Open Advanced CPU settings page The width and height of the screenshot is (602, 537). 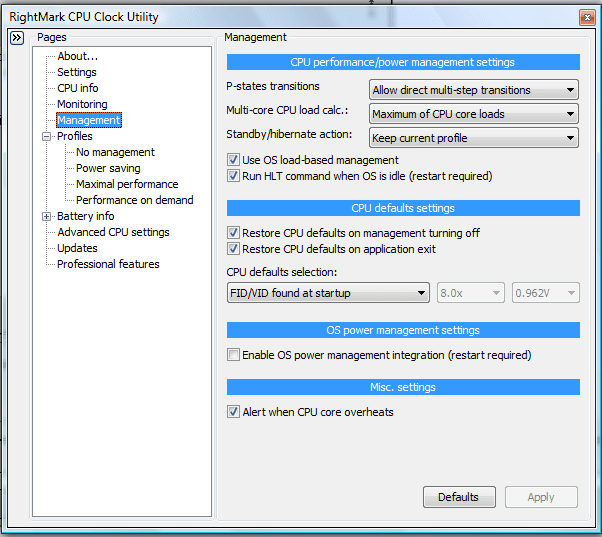tap(113, 232)
